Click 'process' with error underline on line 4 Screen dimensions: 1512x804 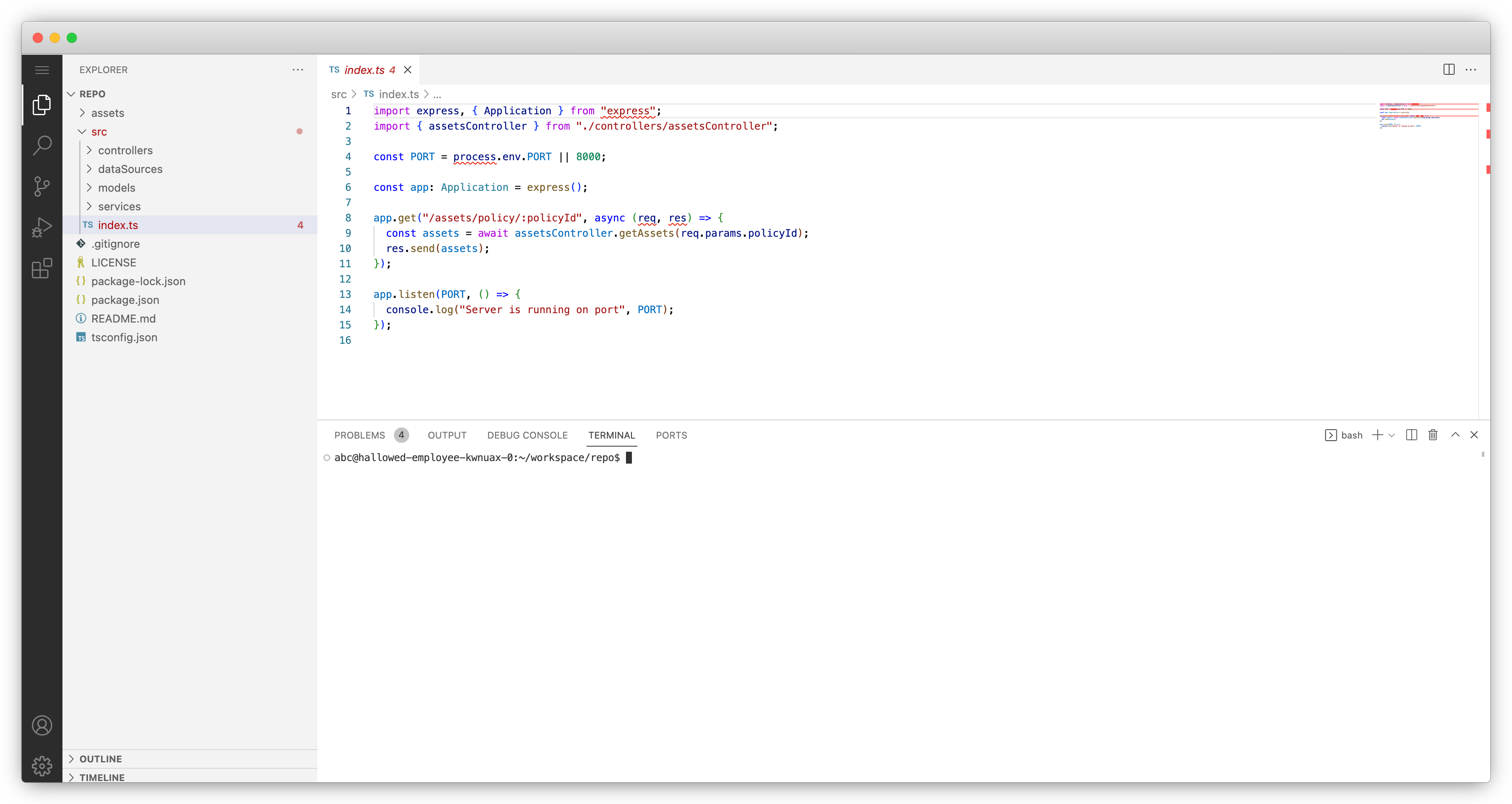474,157
